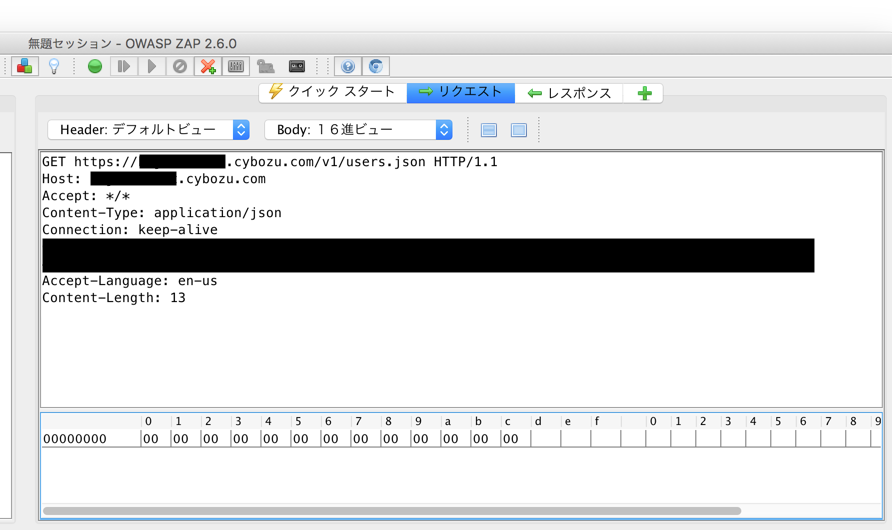Viewport: 892px width, 530px height.
Task: Click the browser launch icon beside help
Action: (x=375, y=67)
